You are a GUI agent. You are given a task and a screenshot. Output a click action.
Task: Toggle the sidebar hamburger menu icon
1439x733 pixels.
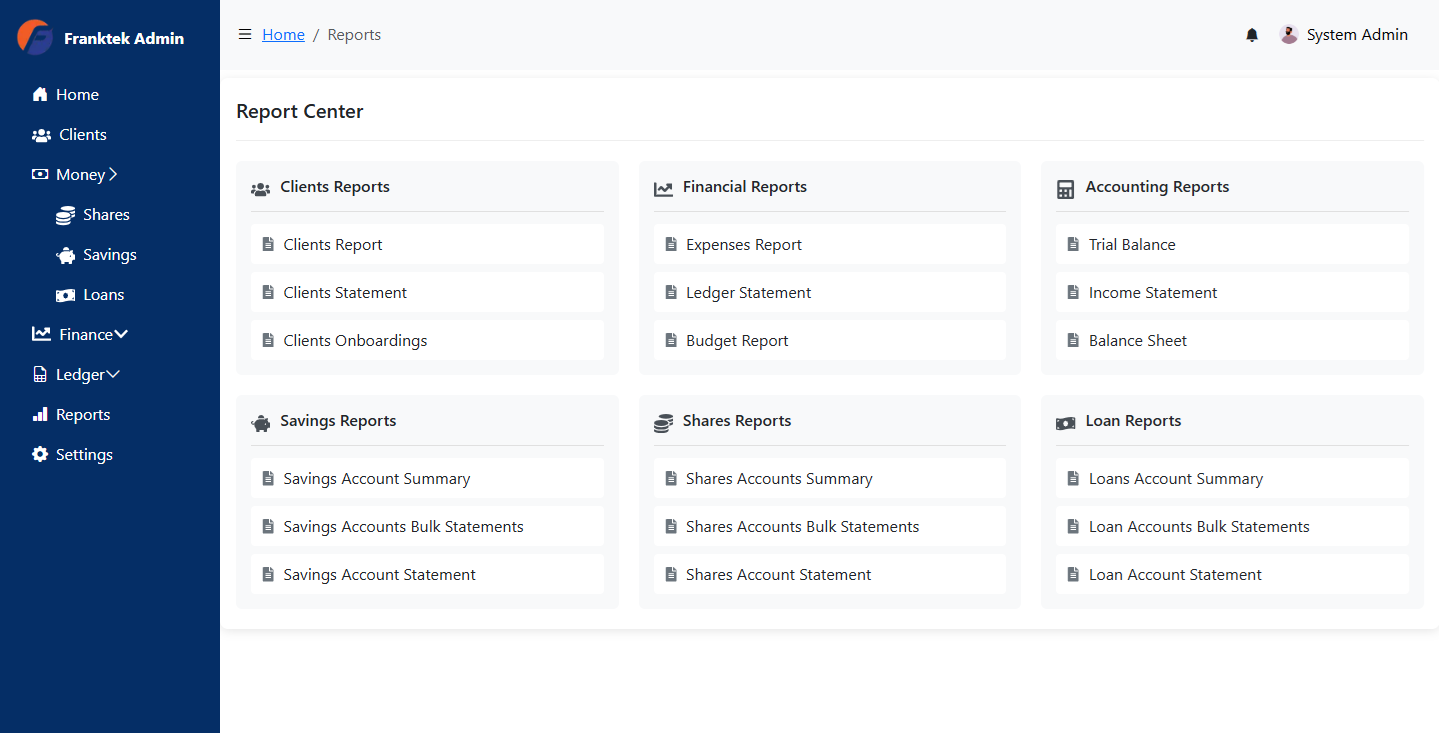245,33
